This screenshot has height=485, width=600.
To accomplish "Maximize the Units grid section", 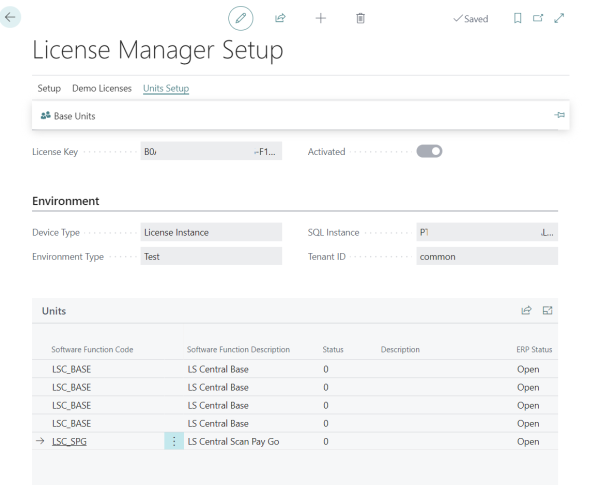I will pyautogui.click(x=548, y=311).
